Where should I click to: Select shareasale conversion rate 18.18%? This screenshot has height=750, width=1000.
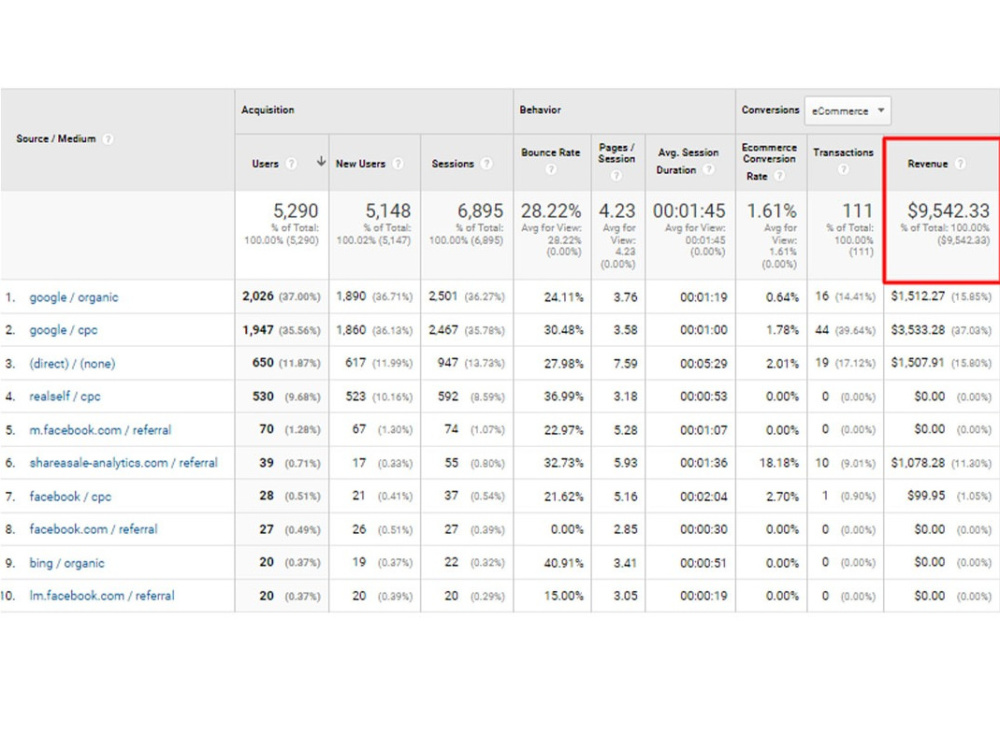(x=779, y=462)
